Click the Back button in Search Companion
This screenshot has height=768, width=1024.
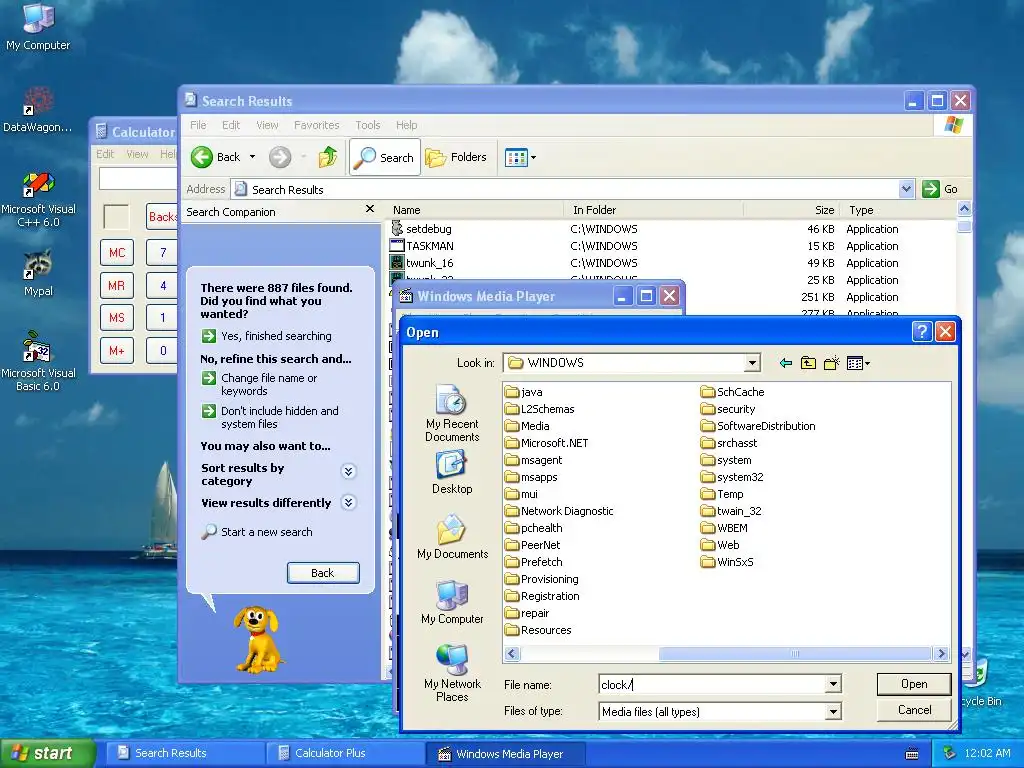click(x=323, y=573)
